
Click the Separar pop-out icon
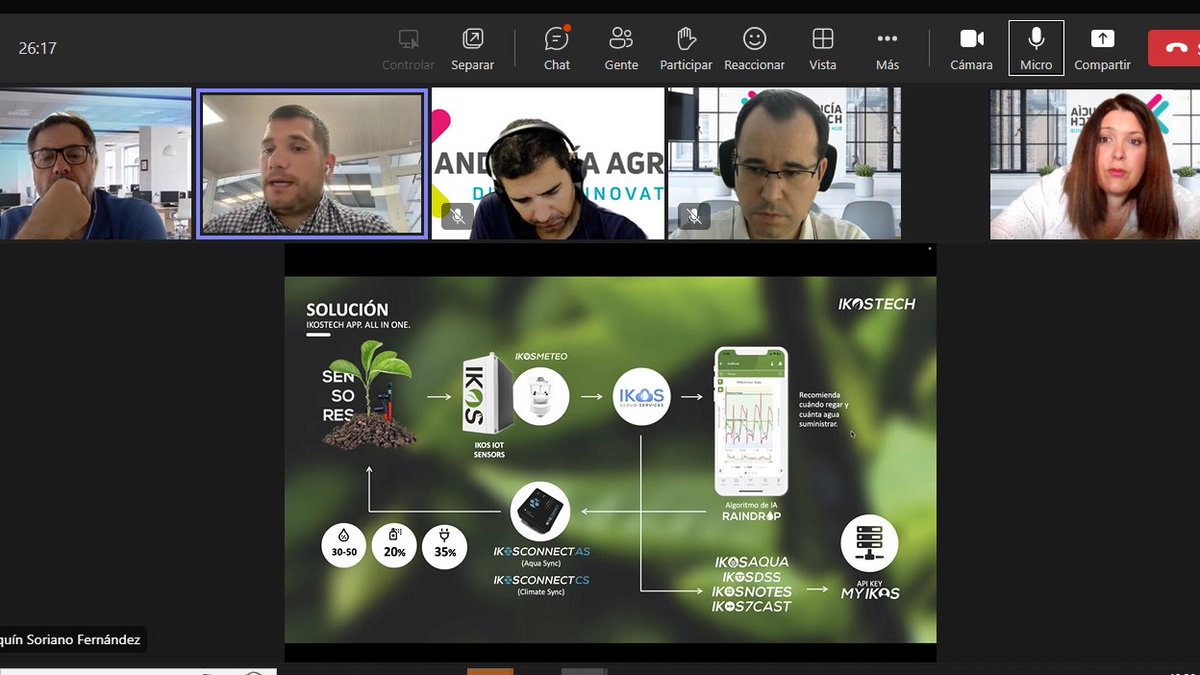[x=473, y=39]
